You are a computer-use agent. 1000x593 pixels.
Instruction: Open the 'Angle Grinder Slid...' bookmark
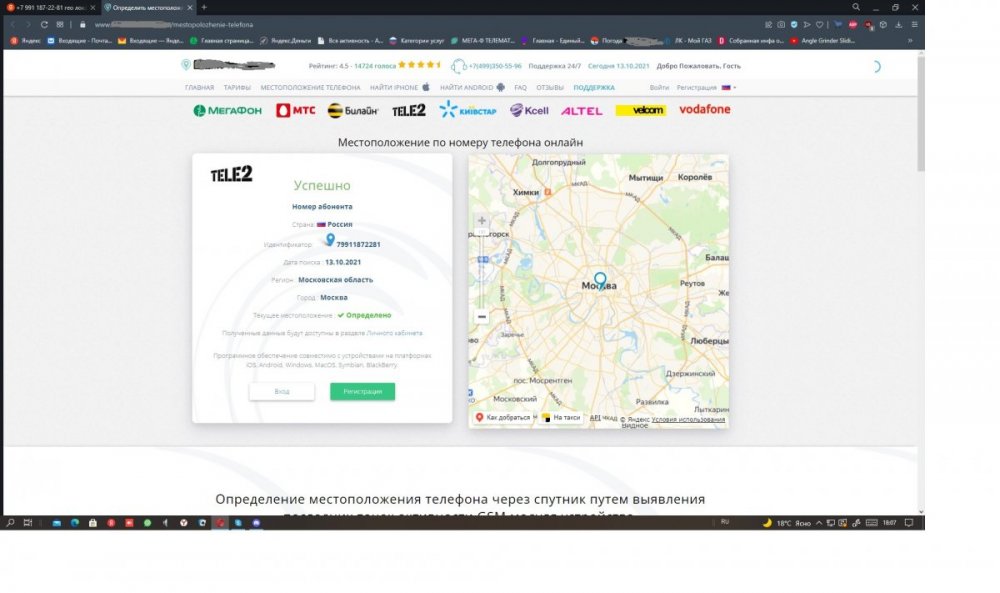pyautogui.click(x=823, y=40)
